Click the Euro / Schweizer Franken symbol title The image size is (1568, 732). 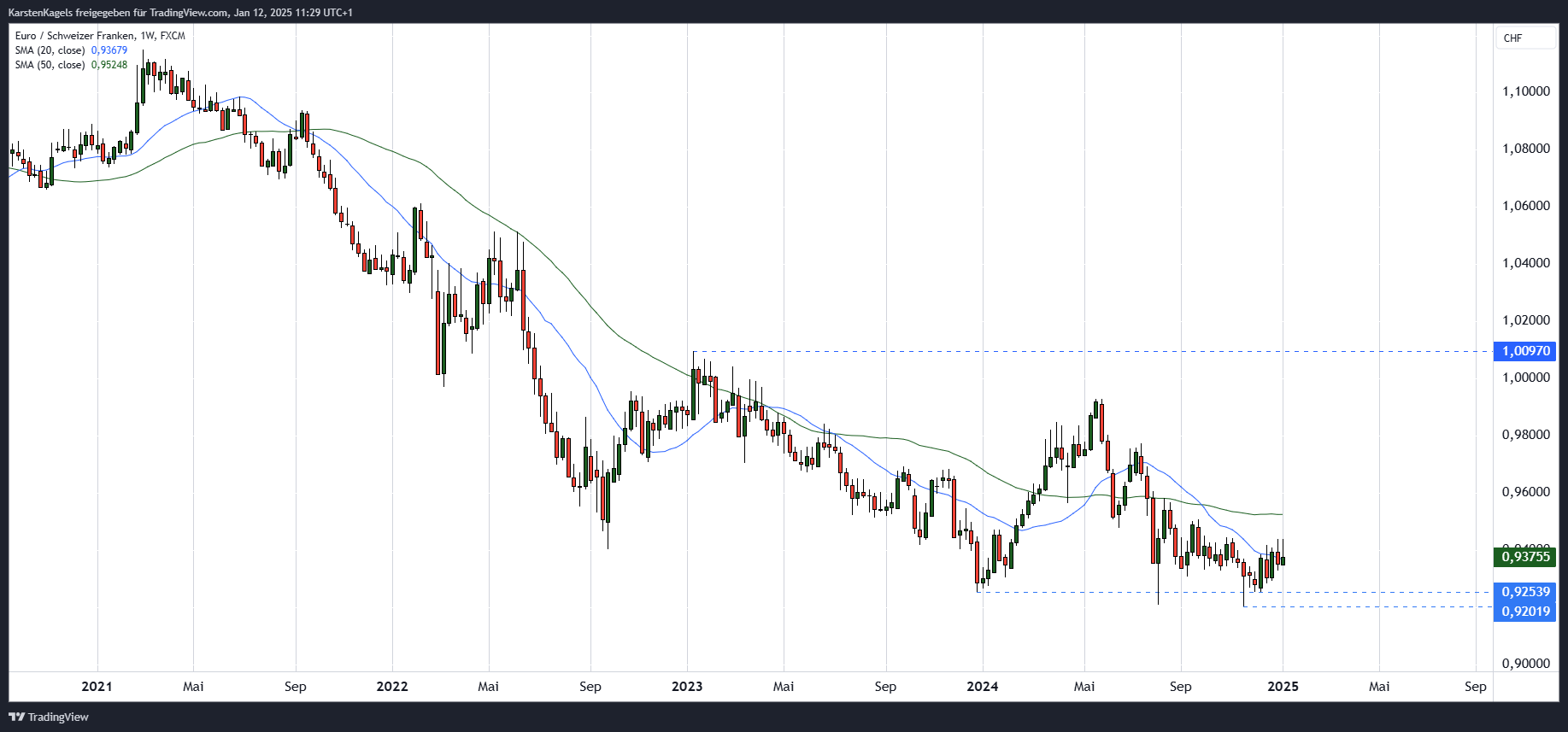tap(74, 36)
